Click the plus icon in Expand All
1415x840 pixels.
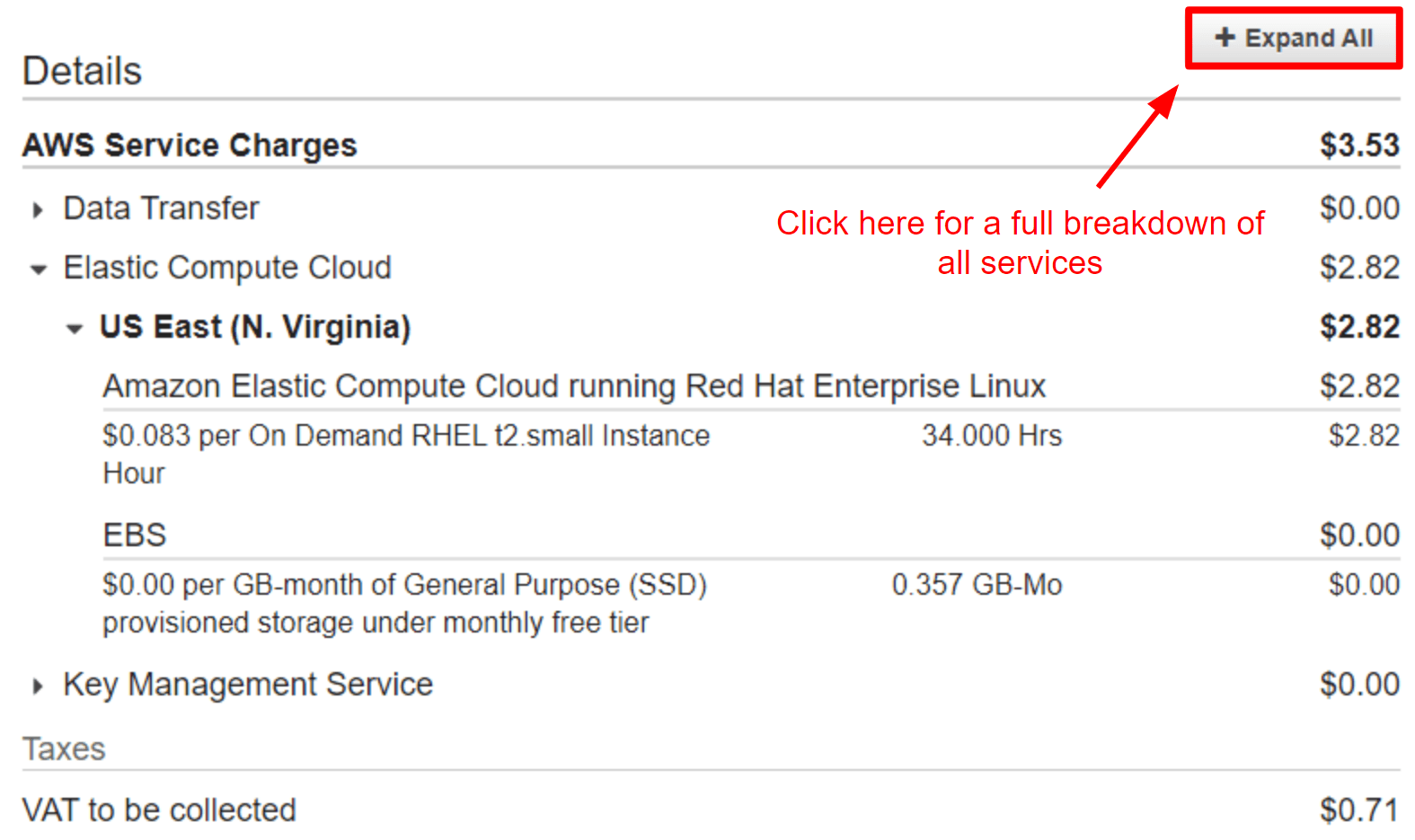pos(1225,37)
